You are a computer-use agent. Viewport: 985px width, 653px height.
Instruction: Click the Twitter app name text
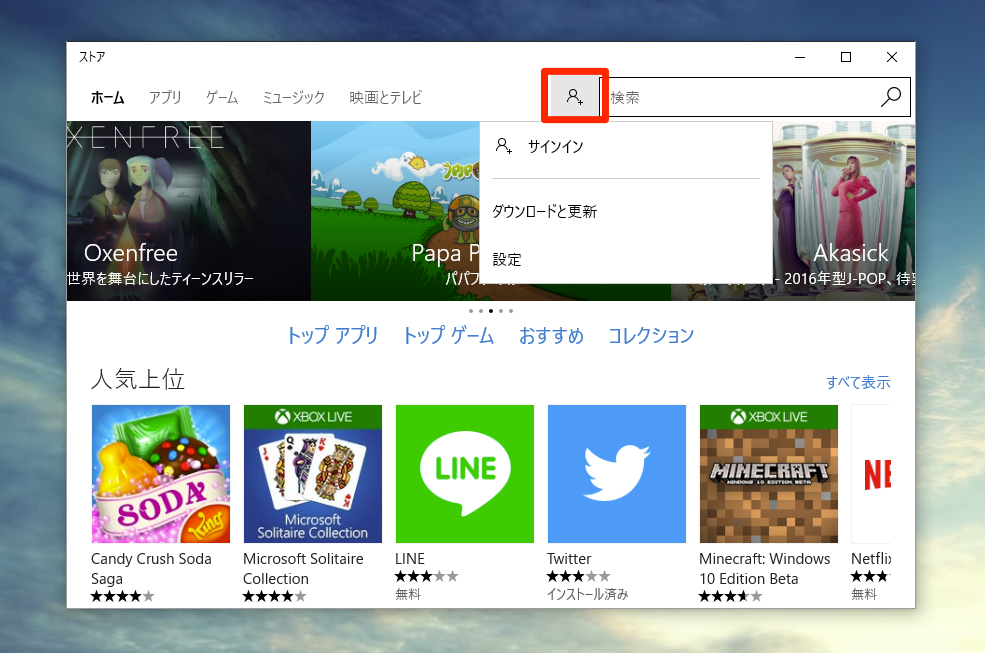569,559
